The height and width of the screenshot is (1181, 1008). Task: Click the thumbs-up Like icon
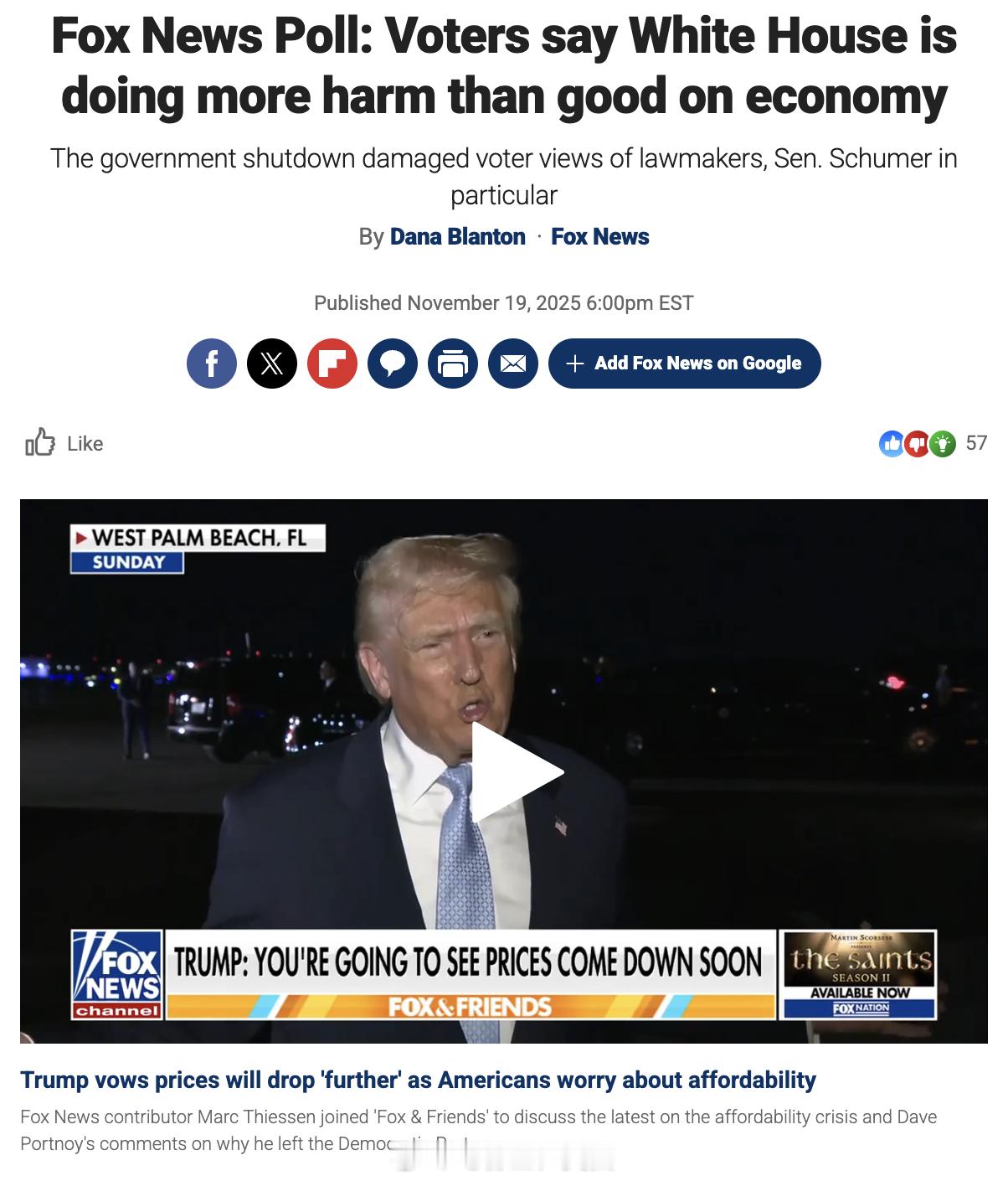point(40,442)
